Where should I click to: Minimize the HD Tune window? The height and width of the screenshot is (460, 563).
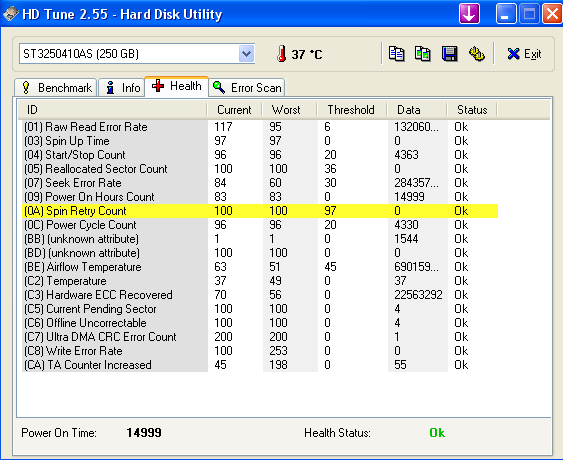[506, 14]
